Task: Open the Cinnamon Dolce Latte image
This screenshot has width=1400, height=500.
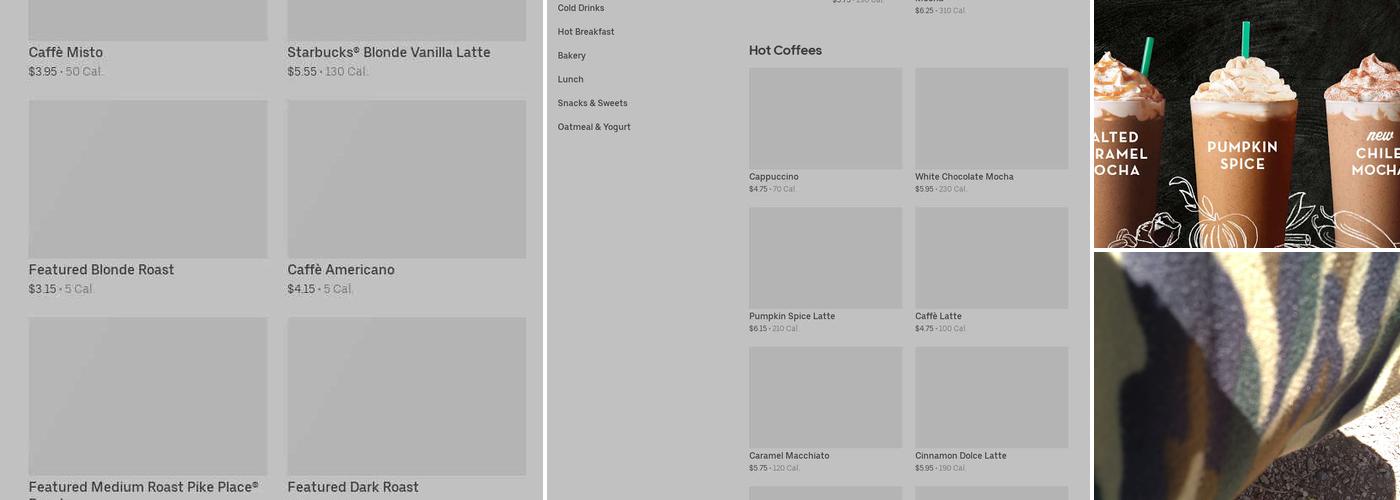Action: point(991,397)
